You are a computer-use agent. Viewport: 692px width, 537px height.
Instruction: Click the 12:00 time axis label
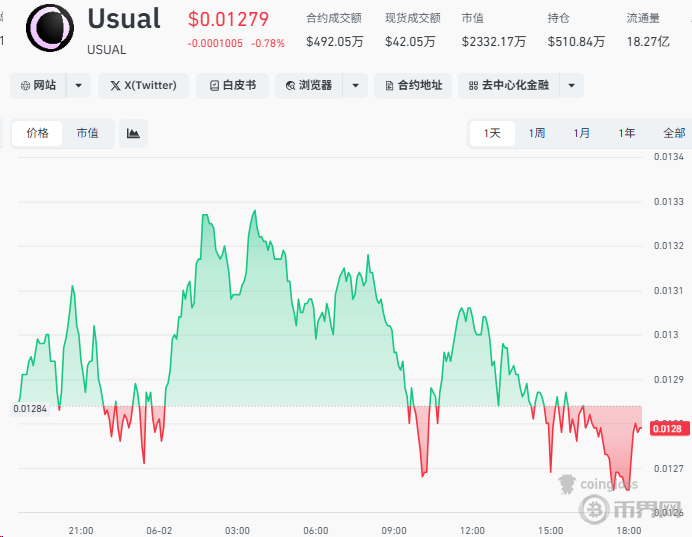click(x=472, y=530)
